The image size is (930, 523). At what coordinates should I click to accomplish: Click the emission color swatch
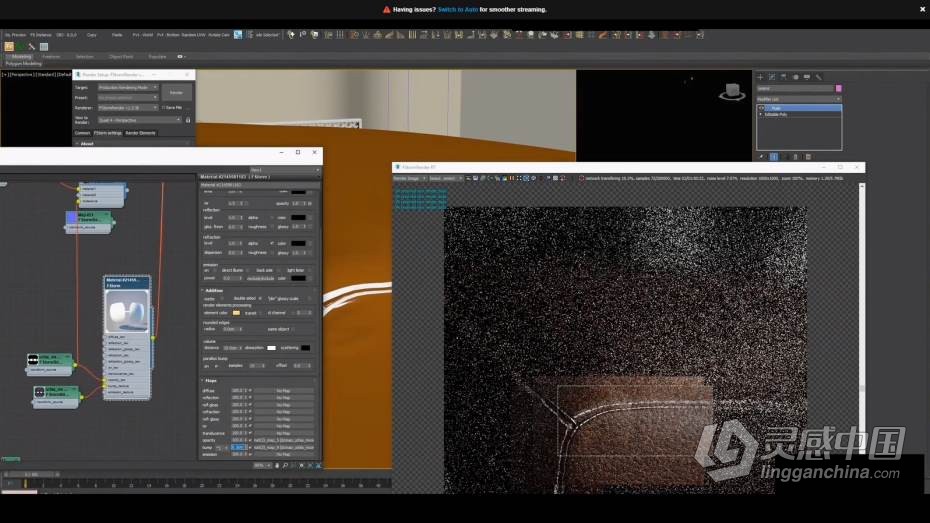tap(298, 278)
